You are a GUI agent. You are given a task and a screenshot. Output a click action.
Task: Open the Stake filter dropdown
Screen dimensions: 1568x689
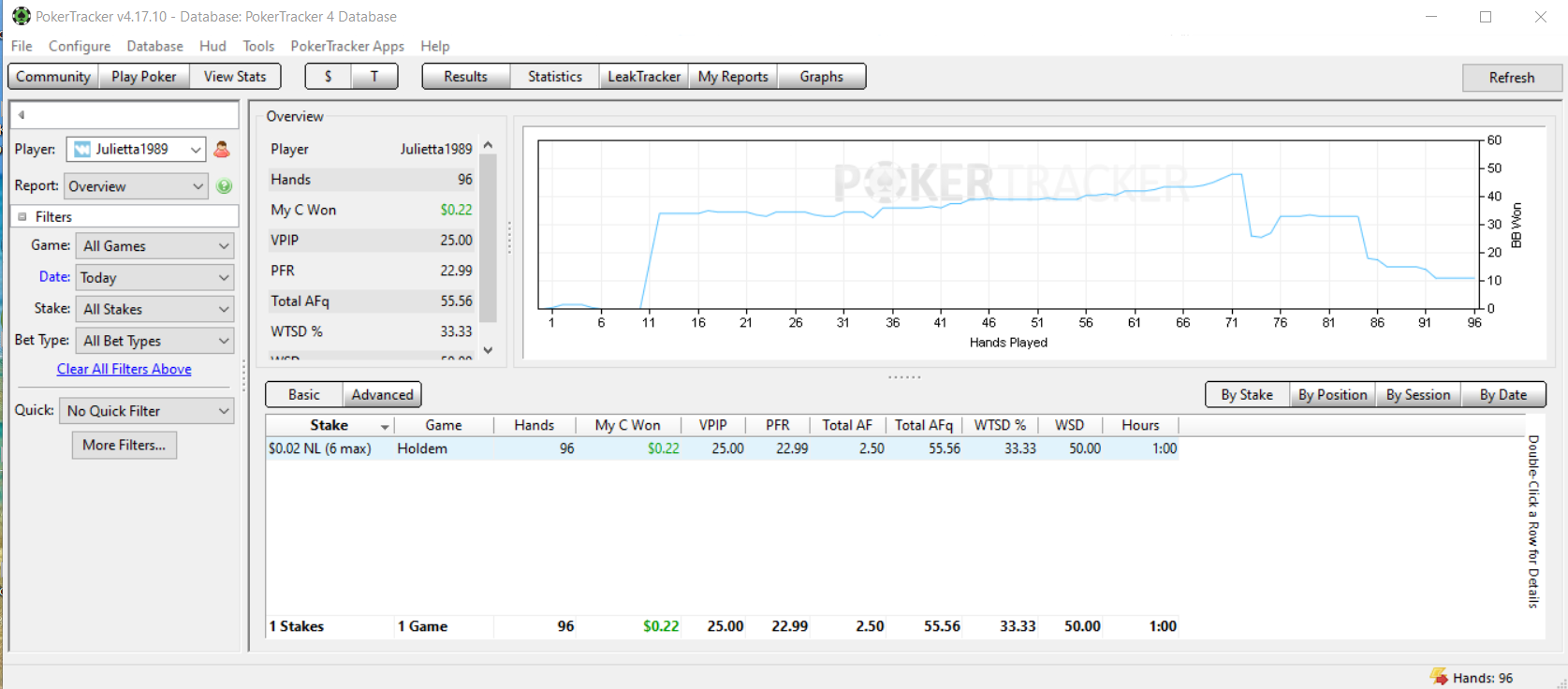[154, 309]
